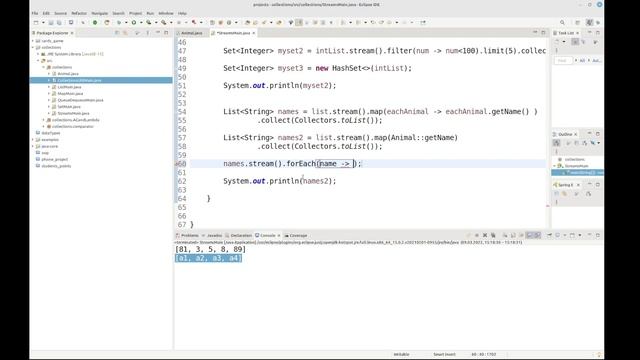Open the Run menu

point(150,13)
